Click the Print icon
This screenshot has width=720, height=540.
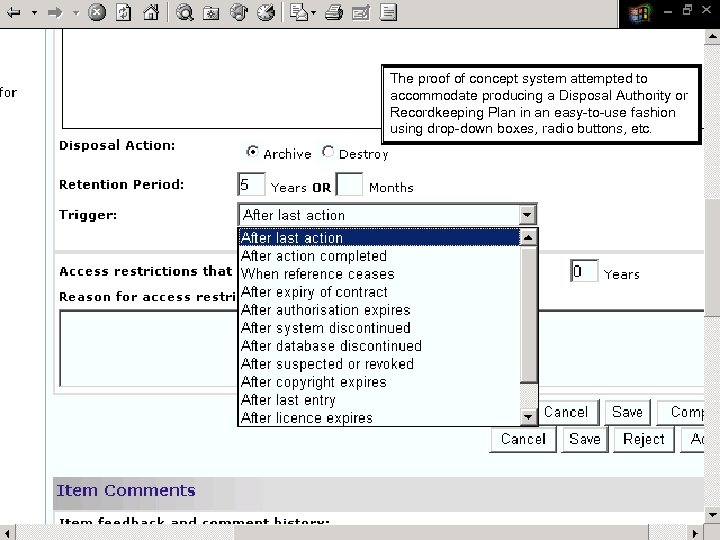point(334,12)
